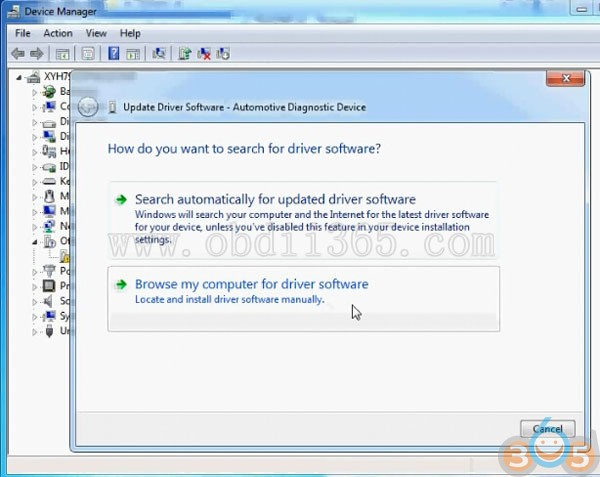This screenshot has height=477, width=600.
Task: Expand the Human Interface Devices node arrow
Action: 34,152
